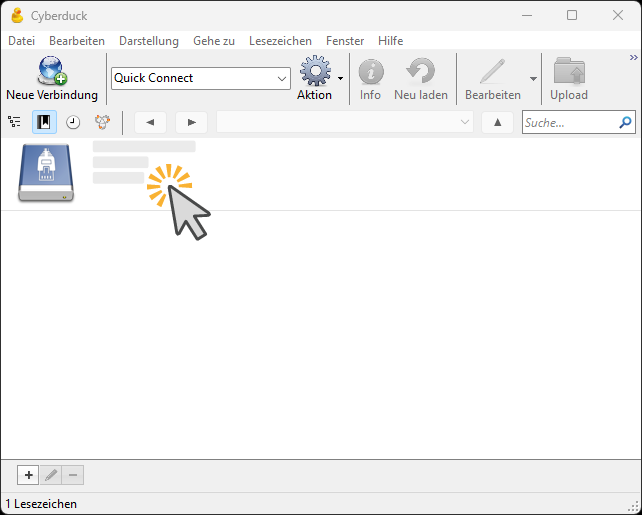Switch to the outline browser view
The width and height of the screenshot is (642, 515).
14,122
